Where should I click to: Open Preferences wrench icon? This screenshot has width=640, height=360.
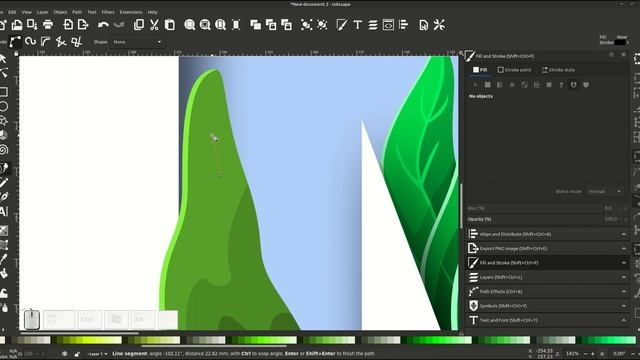pyautogui.click(x=439, y=24)
